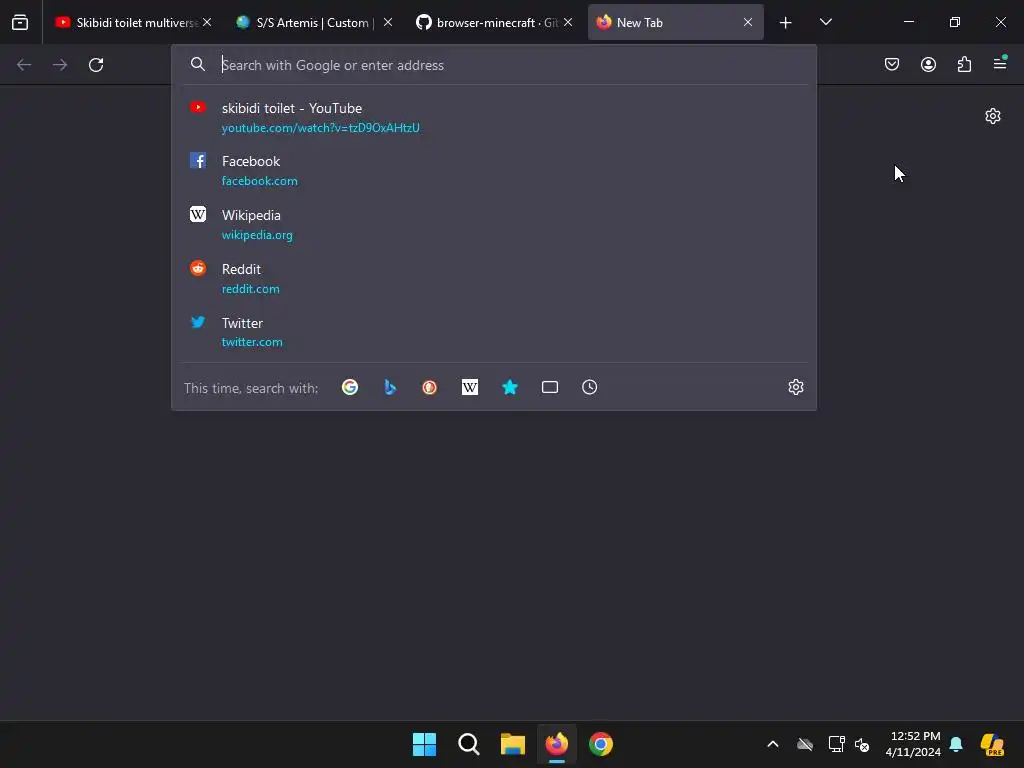Open File Explorer from taskbar
1024x768 pixels.
coord(513,744)
